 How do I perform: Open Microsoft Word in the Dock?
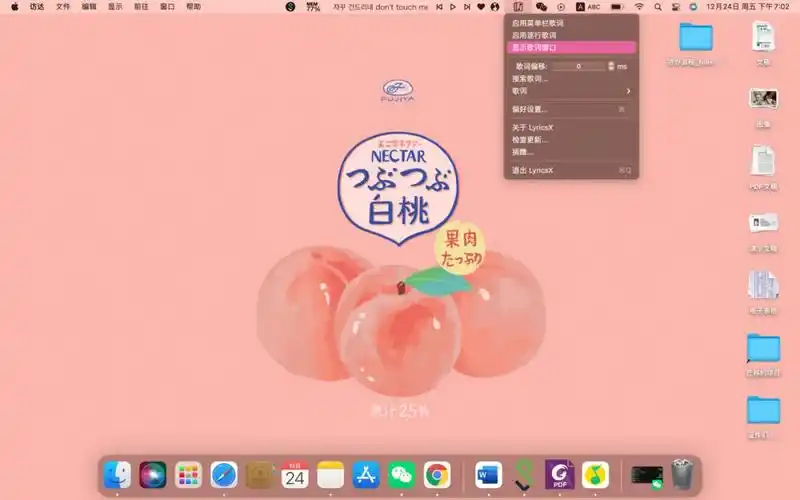coord(488,474)
